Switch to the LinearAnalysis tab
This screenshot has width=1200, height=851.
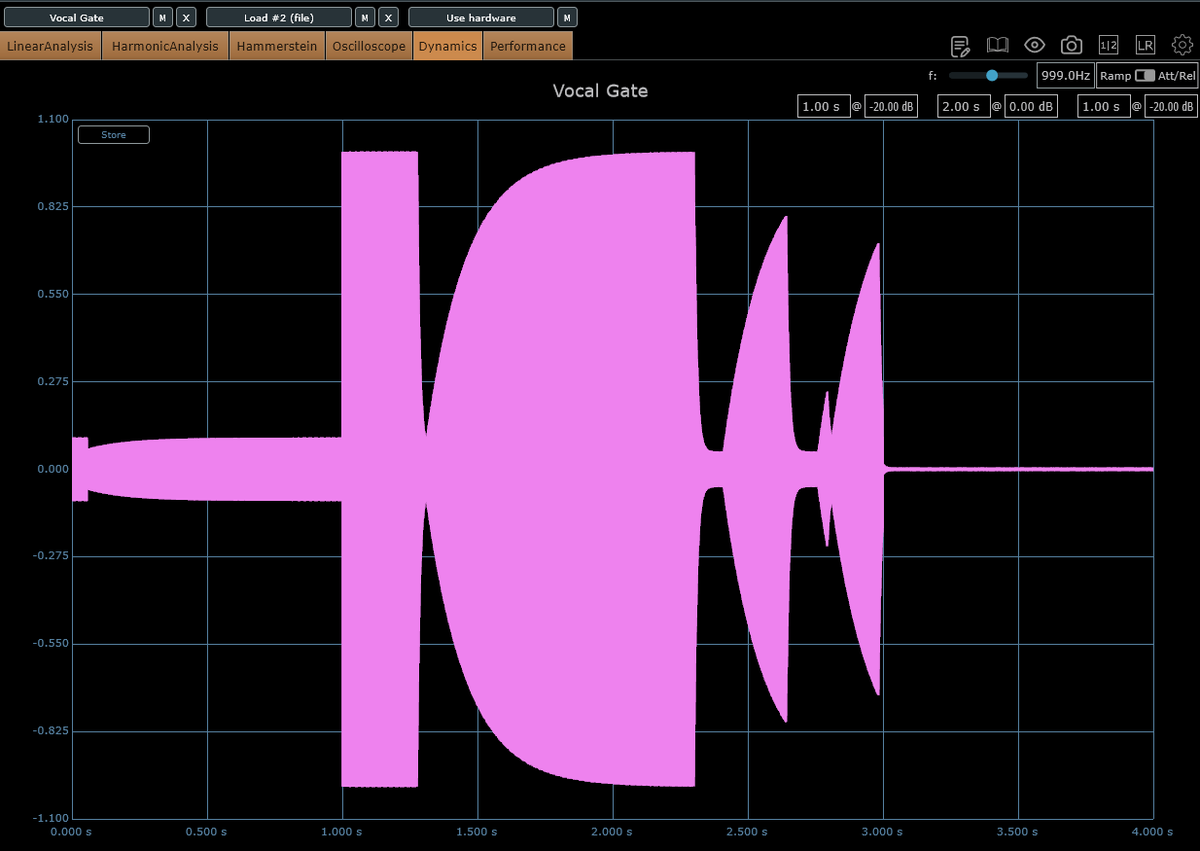point(51,46)
